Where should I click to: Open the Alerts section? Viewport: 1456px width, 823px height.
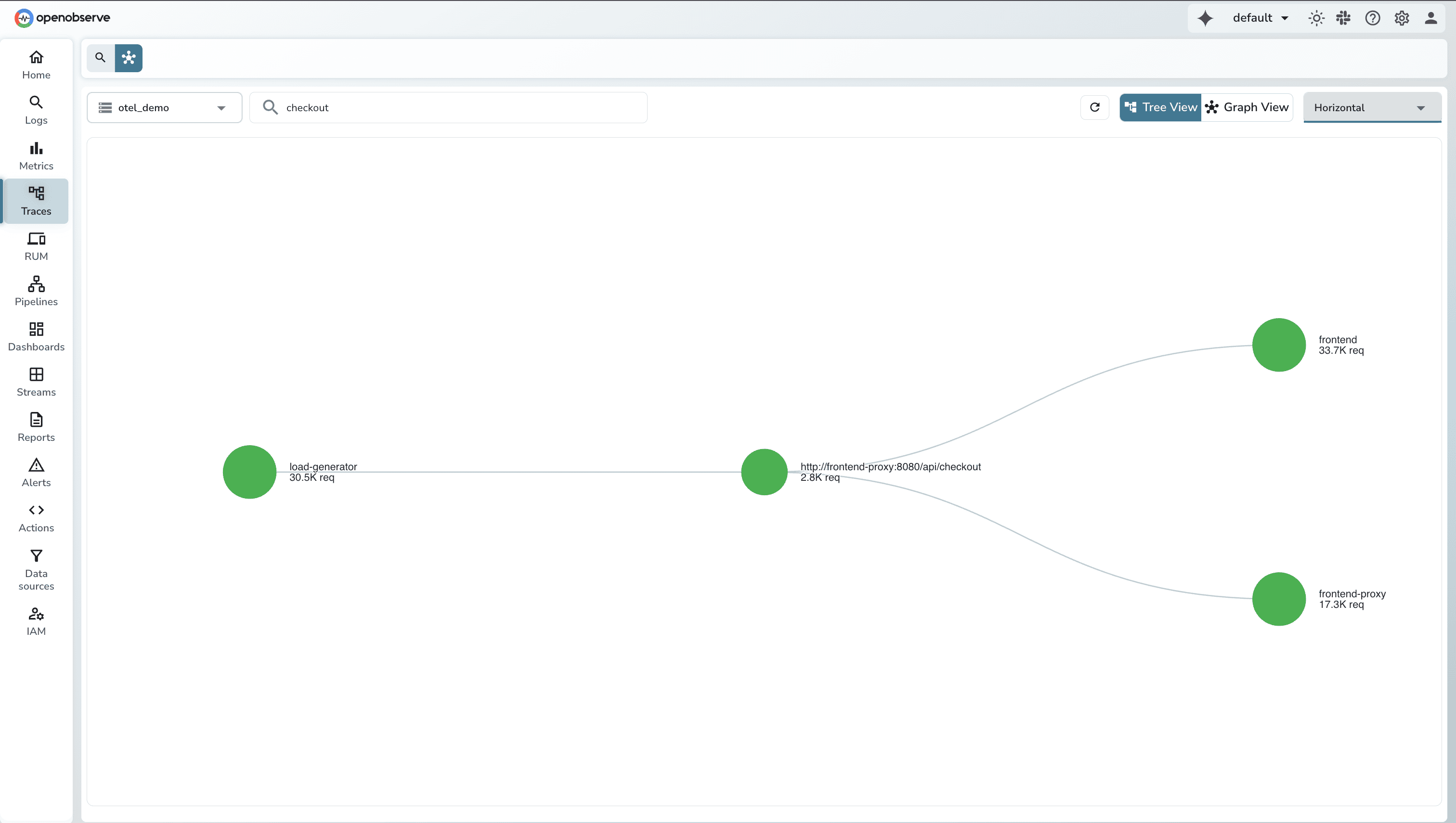point(36,471)
